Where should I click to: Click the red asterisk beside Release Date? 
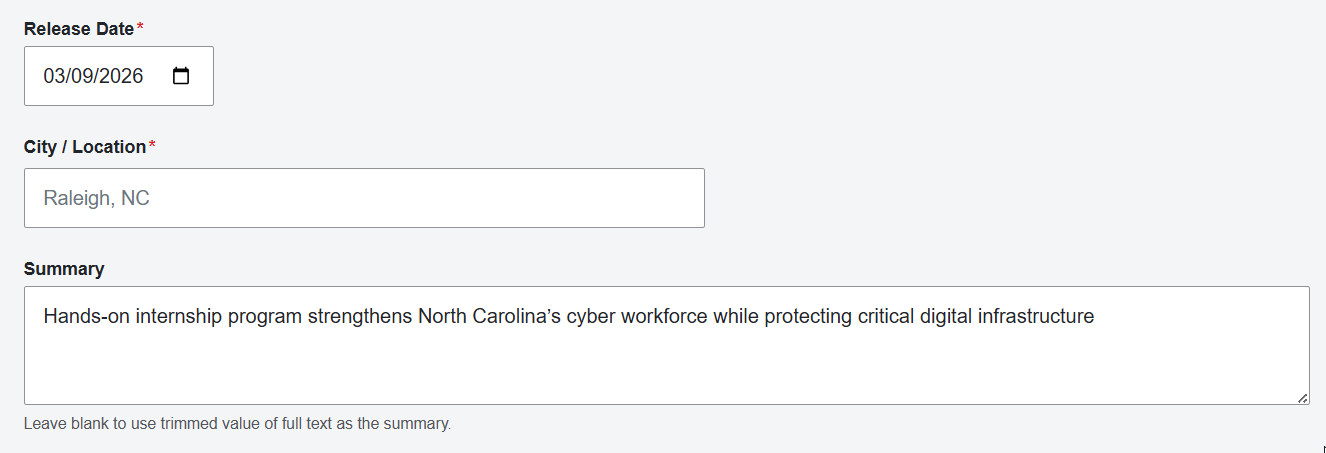pos(140,29)
